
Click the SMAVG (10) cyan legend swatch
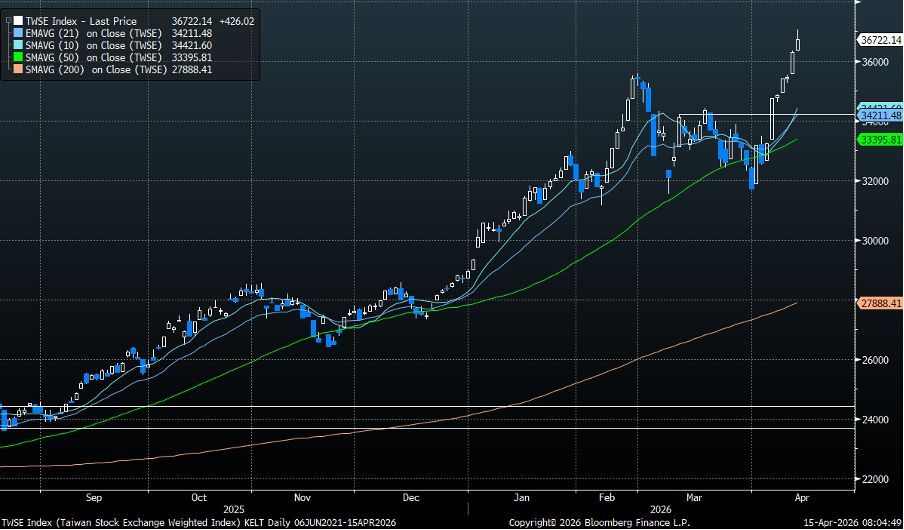(17, 46)
